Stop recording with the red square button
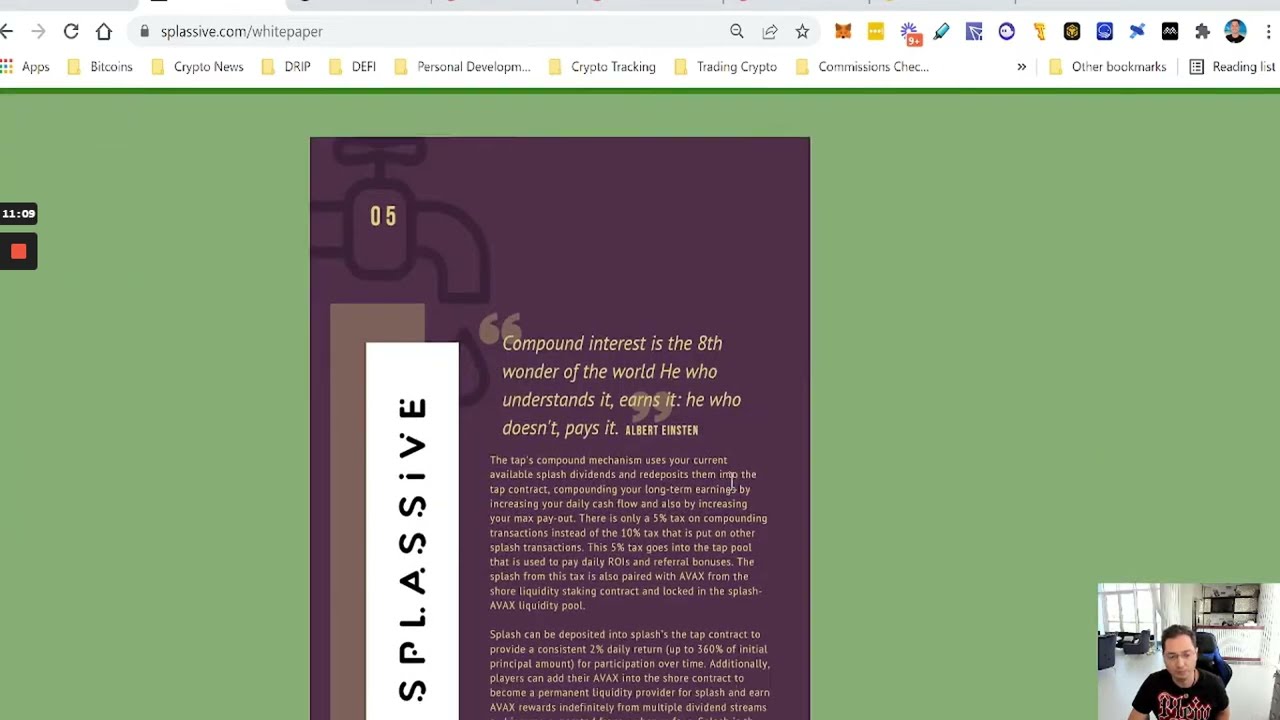 click(18, 252)
